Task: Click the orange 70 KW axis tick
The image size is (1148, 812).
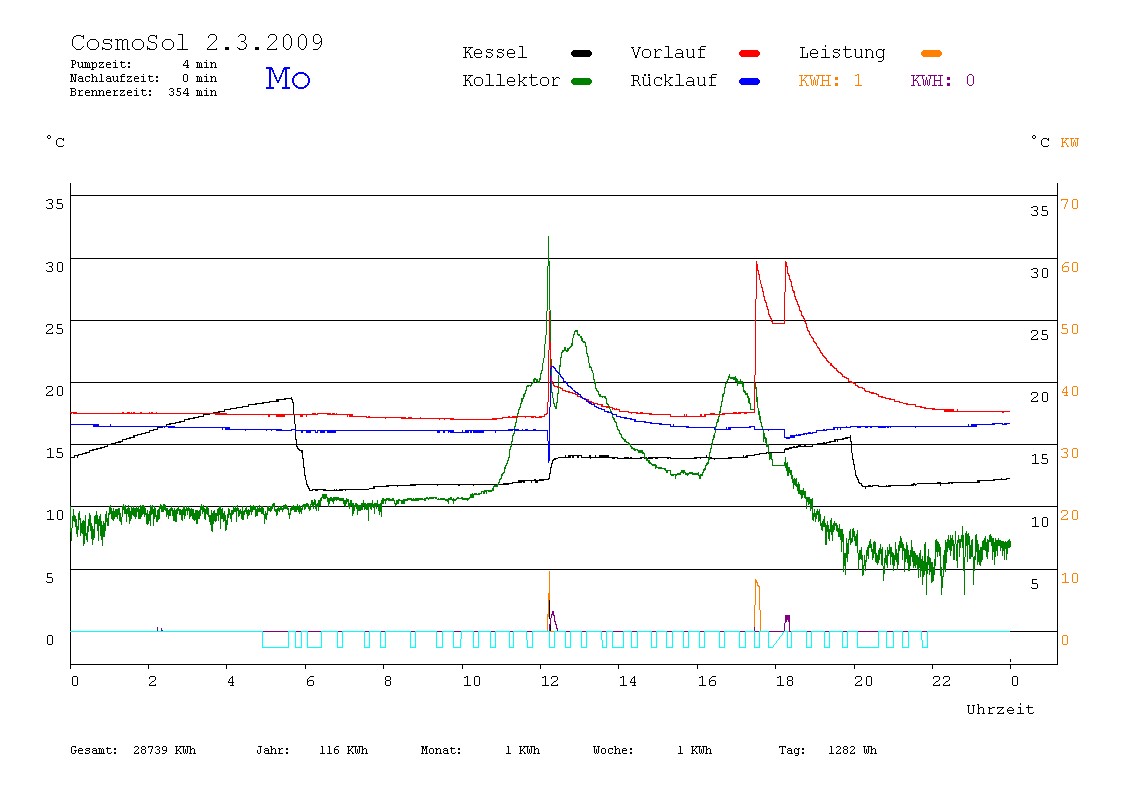Action: (1070, 204)
